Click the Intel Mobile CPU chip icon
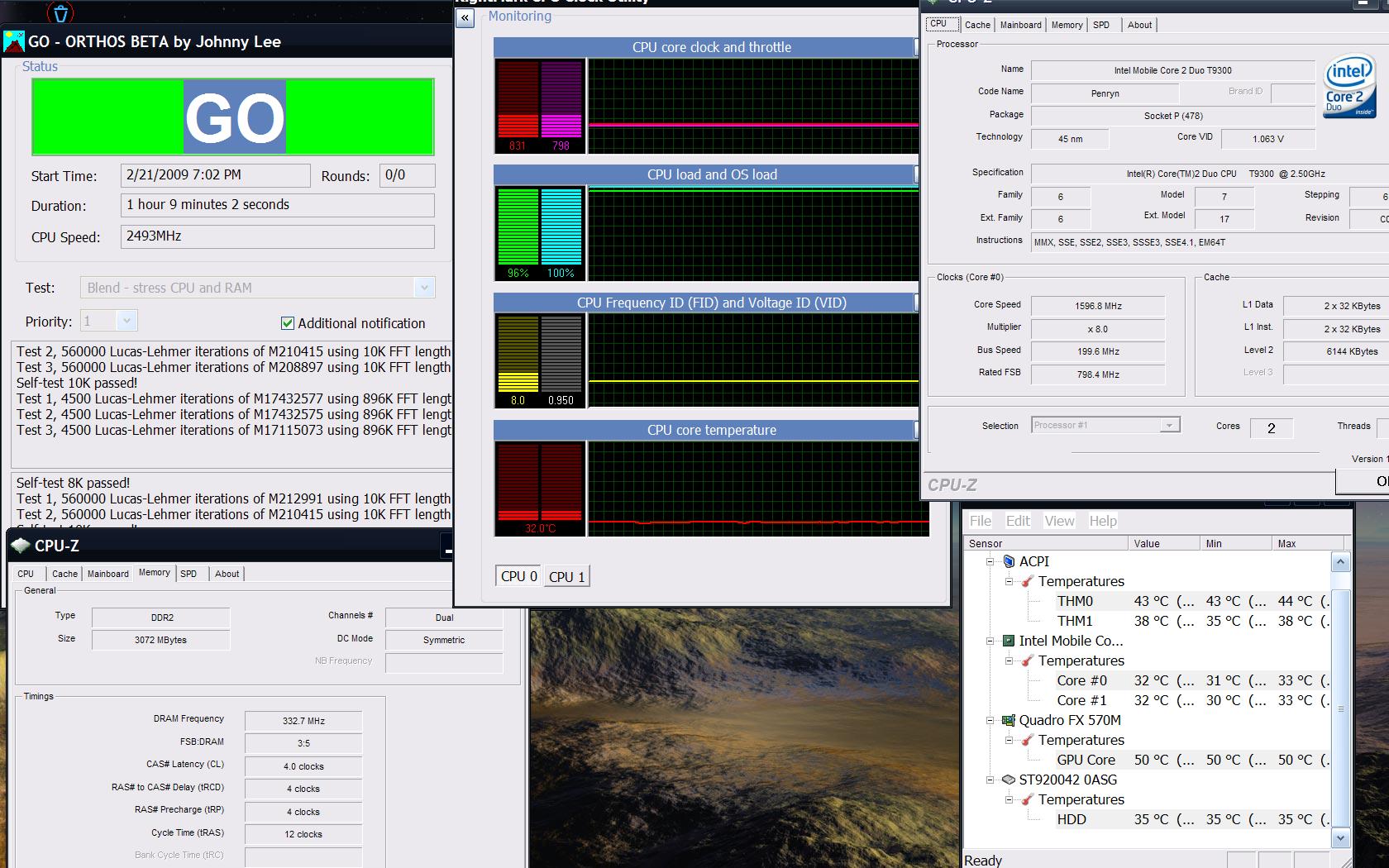 pyautogui.click(x=1009, y=641)
